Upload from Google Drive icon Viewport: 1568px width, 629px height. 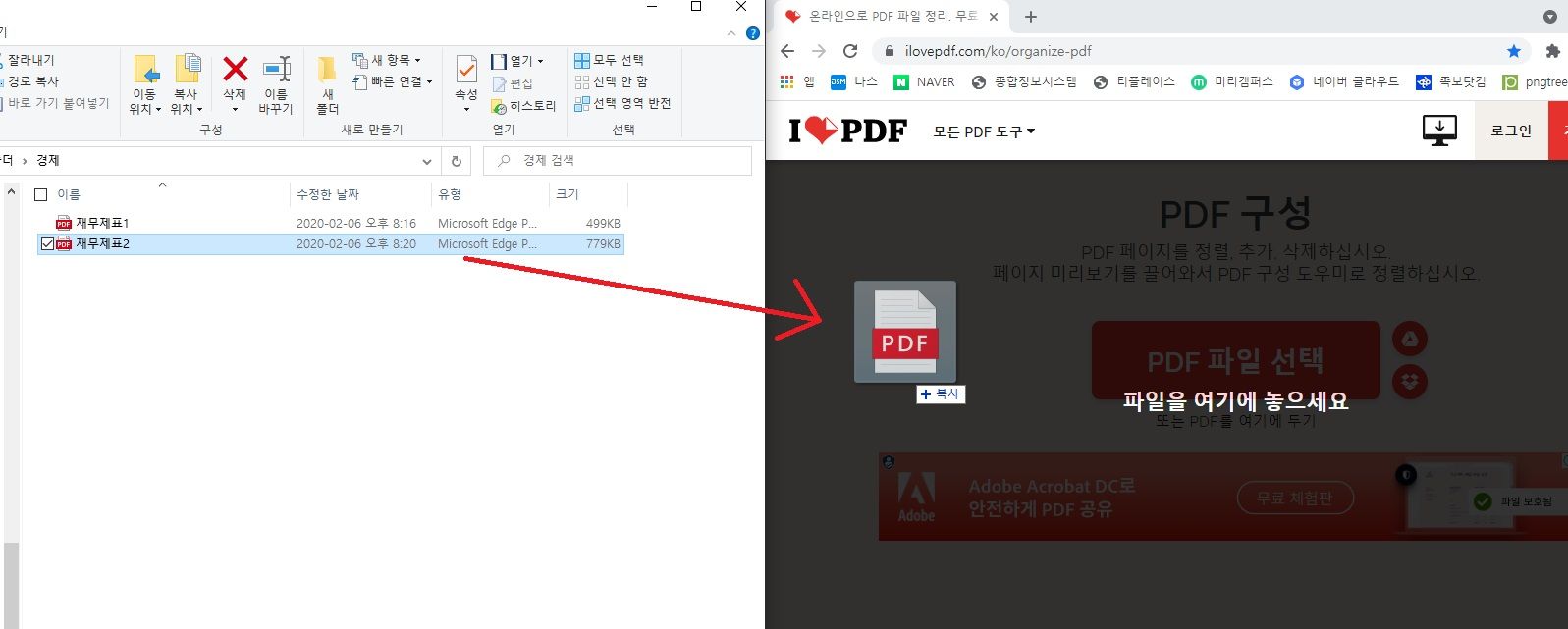1410,340
